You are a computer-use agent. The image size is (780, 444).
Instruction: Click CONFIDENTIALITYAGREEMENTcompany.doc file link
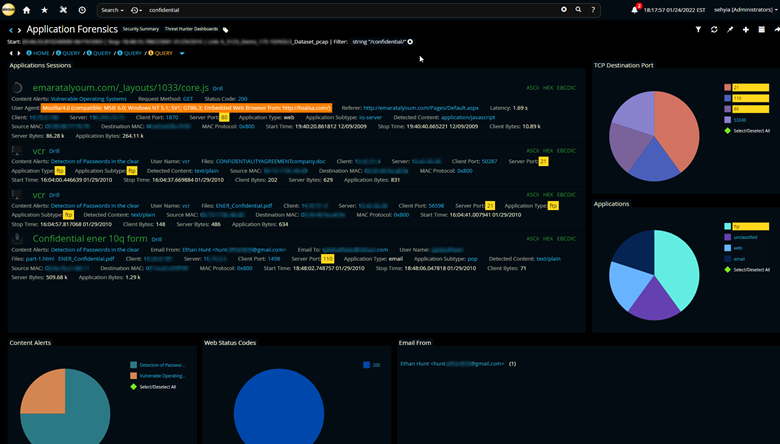tap(271, 162)
